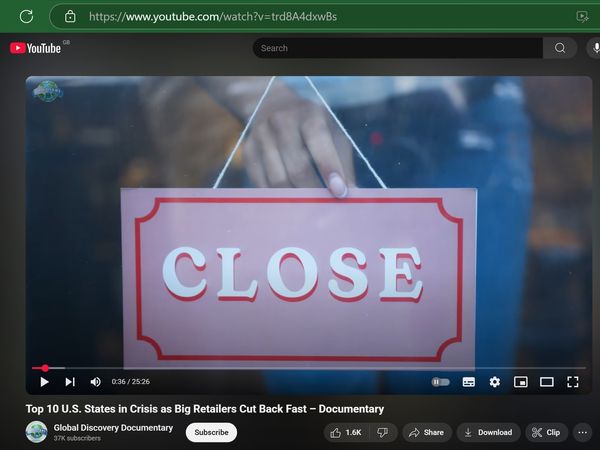600x450 pixels.
Task: Click the red playhead scrubber dot
Action: pyautogui.click(x=45, y=368)
